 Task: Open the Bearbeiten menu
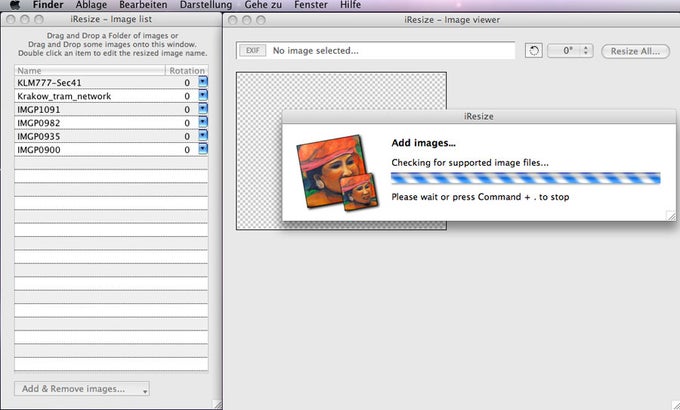tap(143, 5)
